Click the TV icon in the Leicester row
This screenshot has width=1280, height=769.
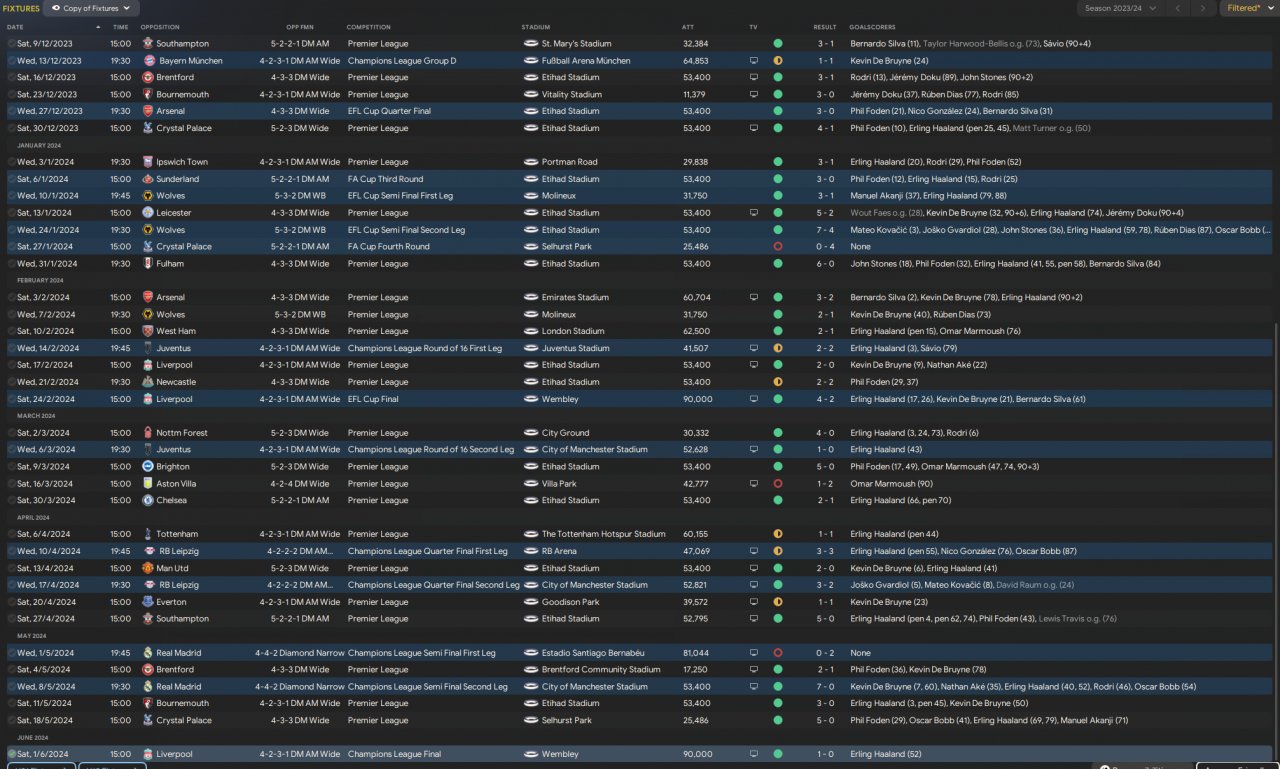coord(754,213)
